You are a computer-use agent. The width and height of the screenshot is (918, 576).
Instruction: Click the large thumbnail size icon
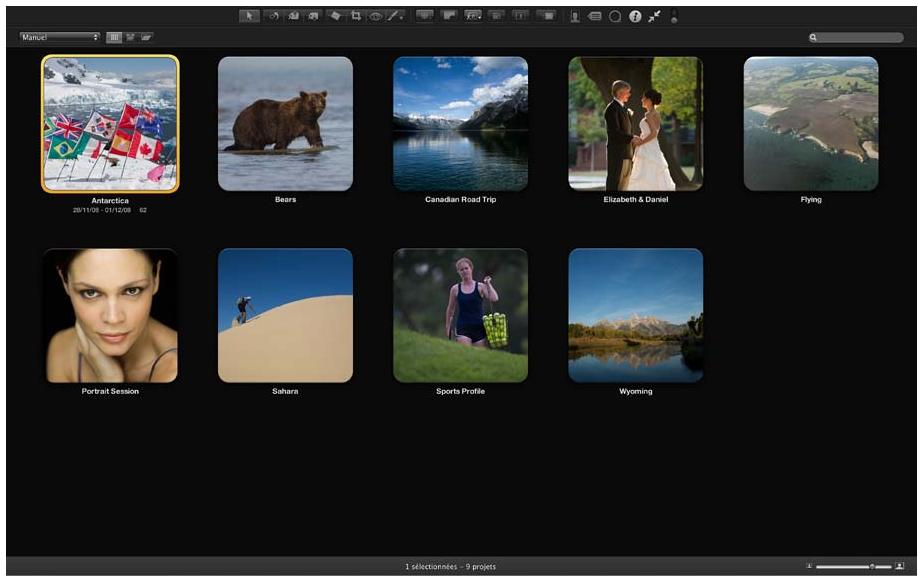pos(900,566)
